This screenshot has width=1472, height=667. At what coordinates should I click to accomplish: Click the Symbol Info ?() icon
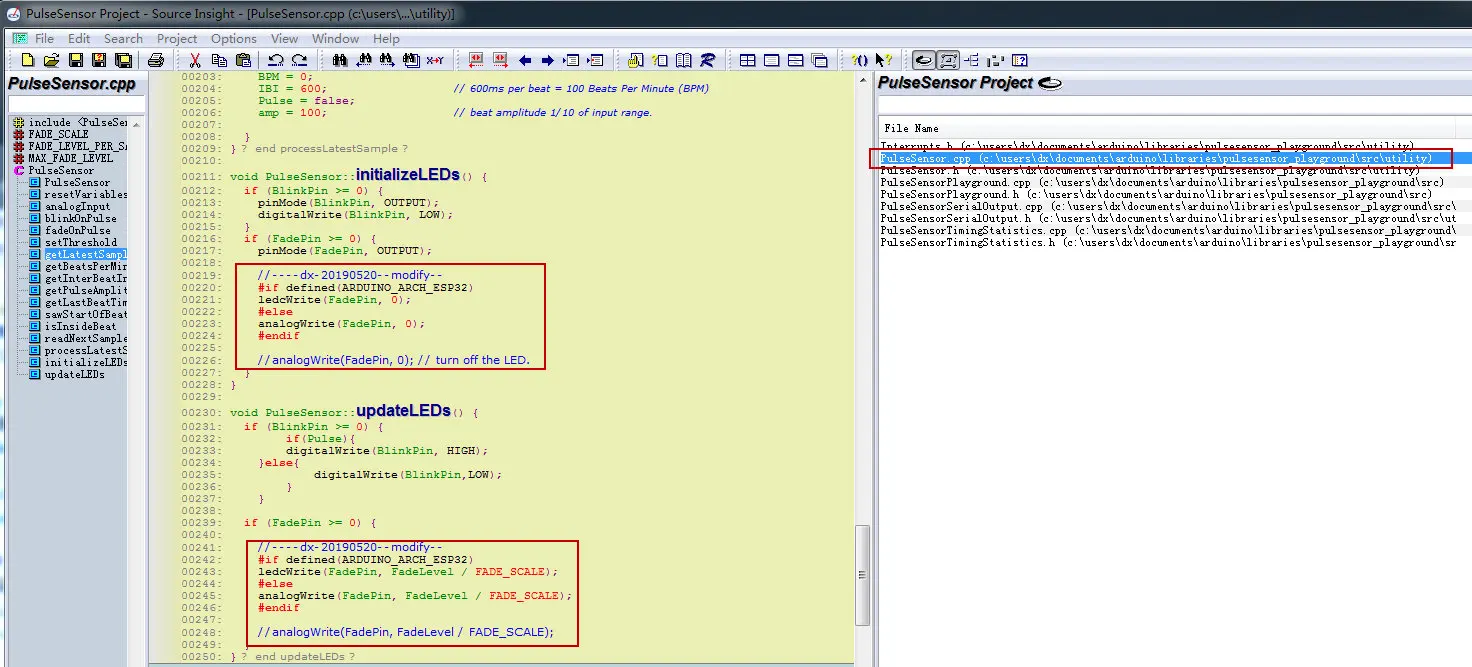click(859, 60)
